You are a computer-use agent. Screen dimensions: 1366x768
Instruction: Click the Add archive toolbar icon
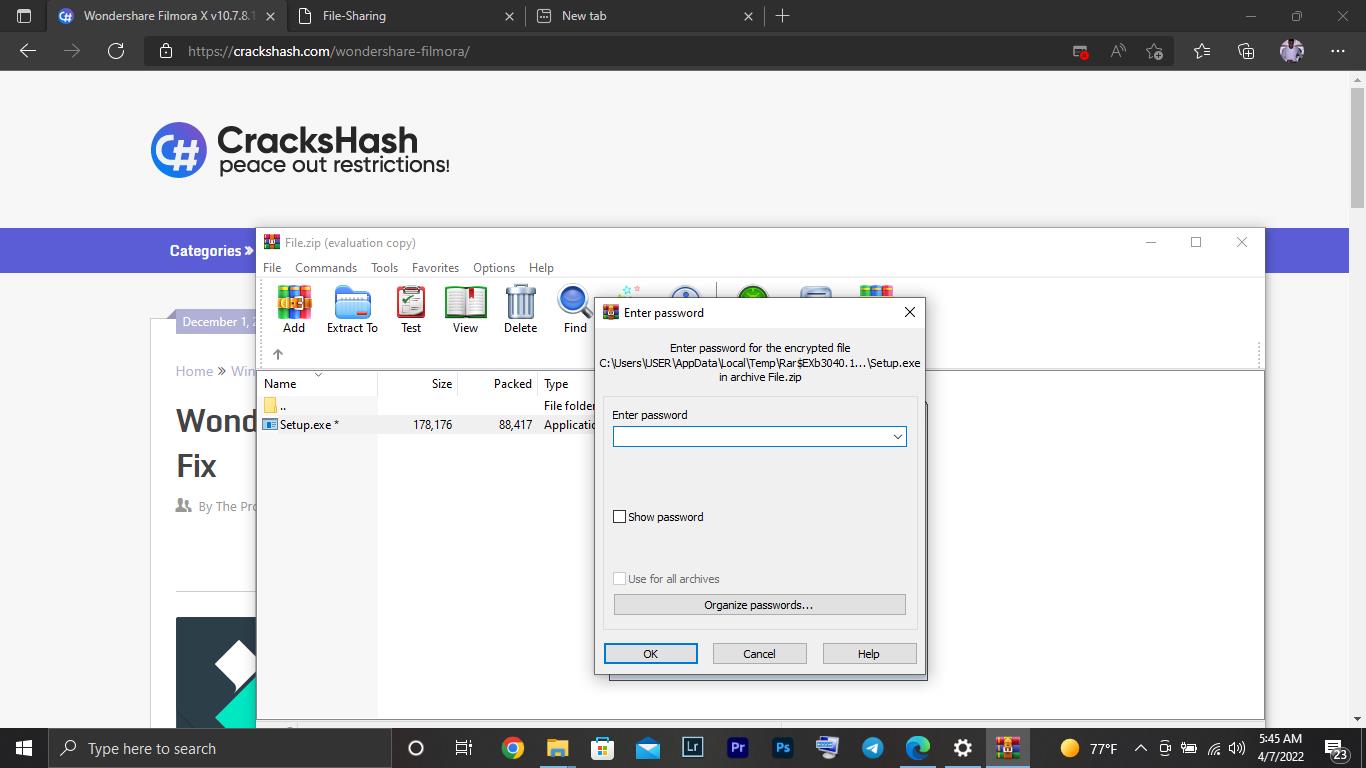[x=294, y=308]
